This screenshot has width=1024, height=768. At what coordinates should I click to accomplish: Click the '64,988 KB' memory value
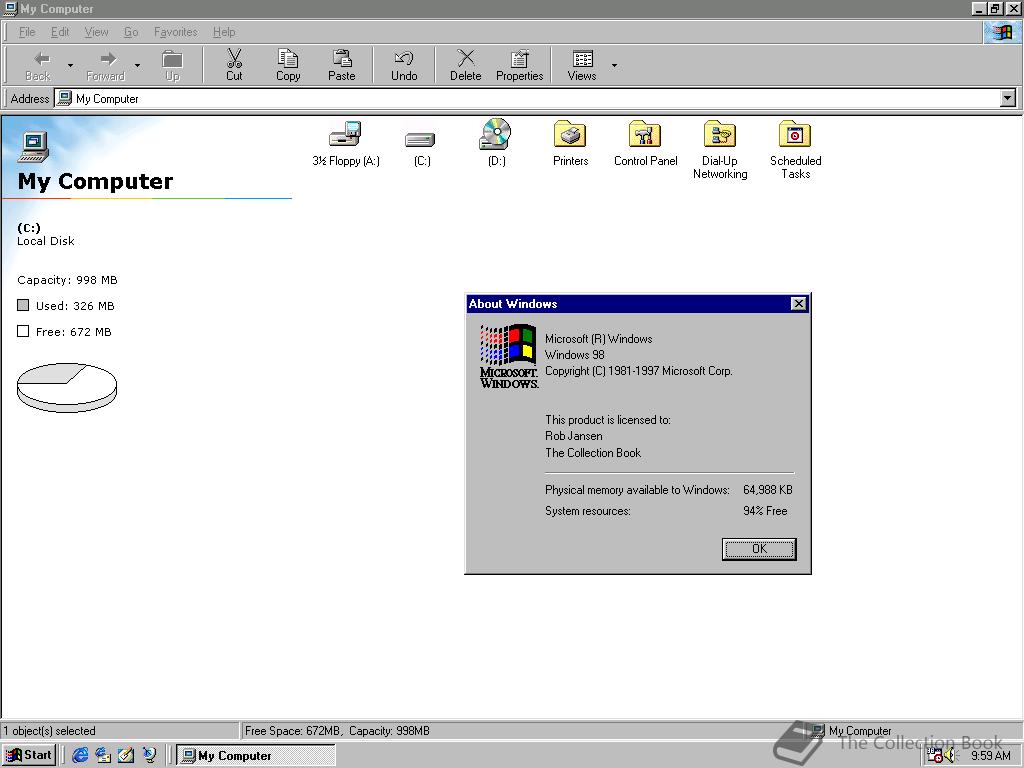tap(767, 490)
